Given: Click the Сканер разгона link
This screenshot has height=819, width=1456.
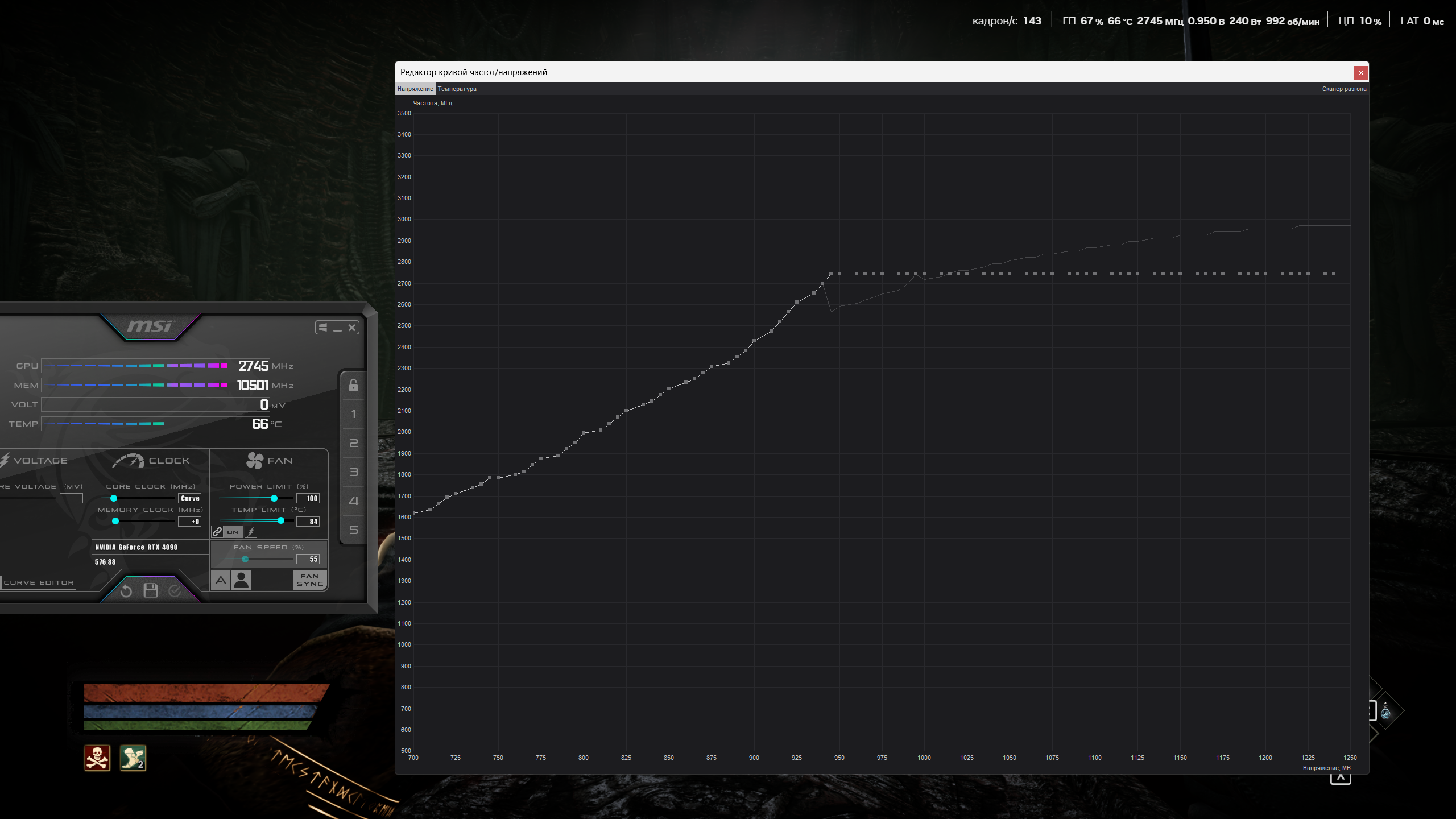Looking at the screenshot, I should [x=1343, y=89].
